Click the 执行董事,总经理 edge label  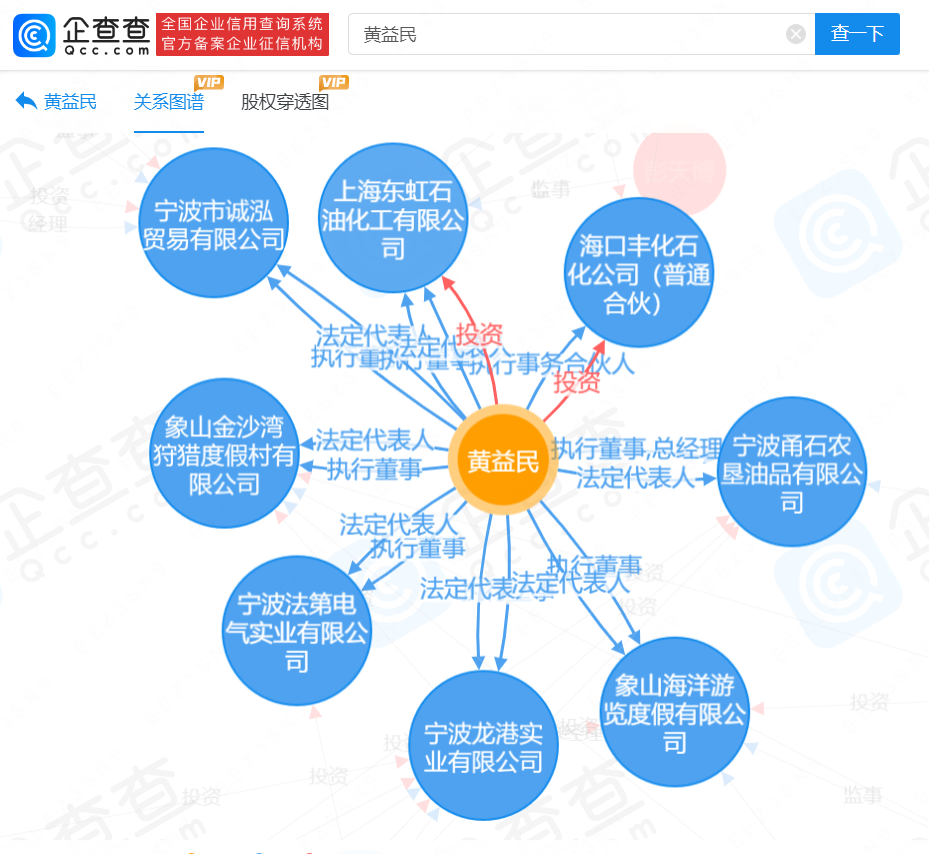coord(638,448)
